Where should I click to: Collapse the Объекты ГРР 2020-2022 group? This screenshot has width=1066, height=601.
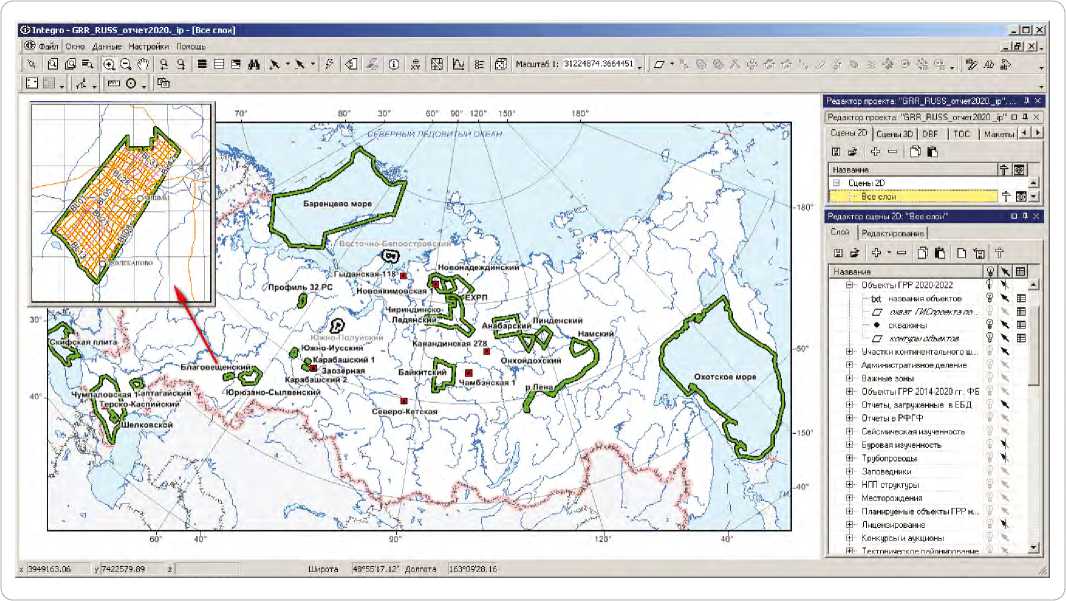850,285
